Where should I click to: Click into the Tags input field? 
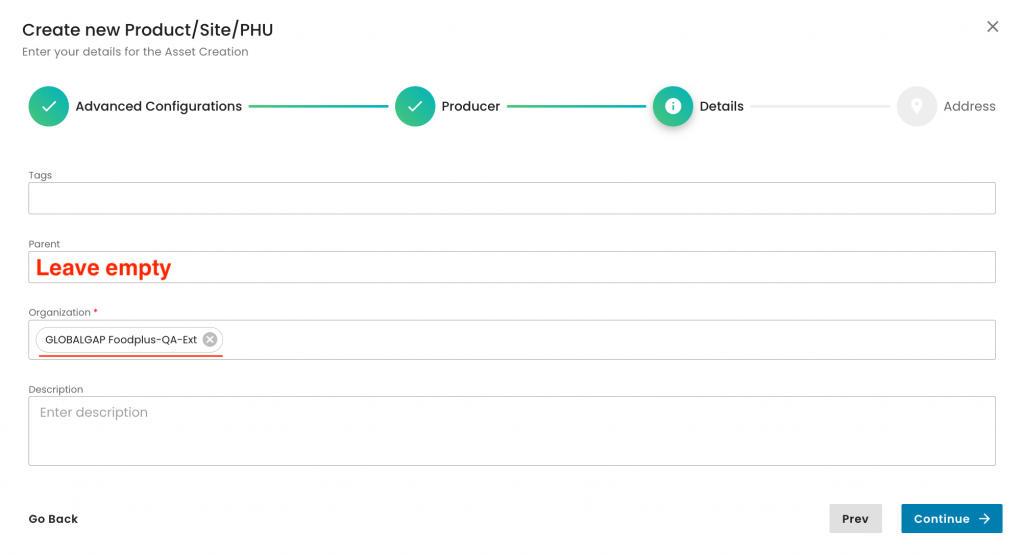point(511,198)
